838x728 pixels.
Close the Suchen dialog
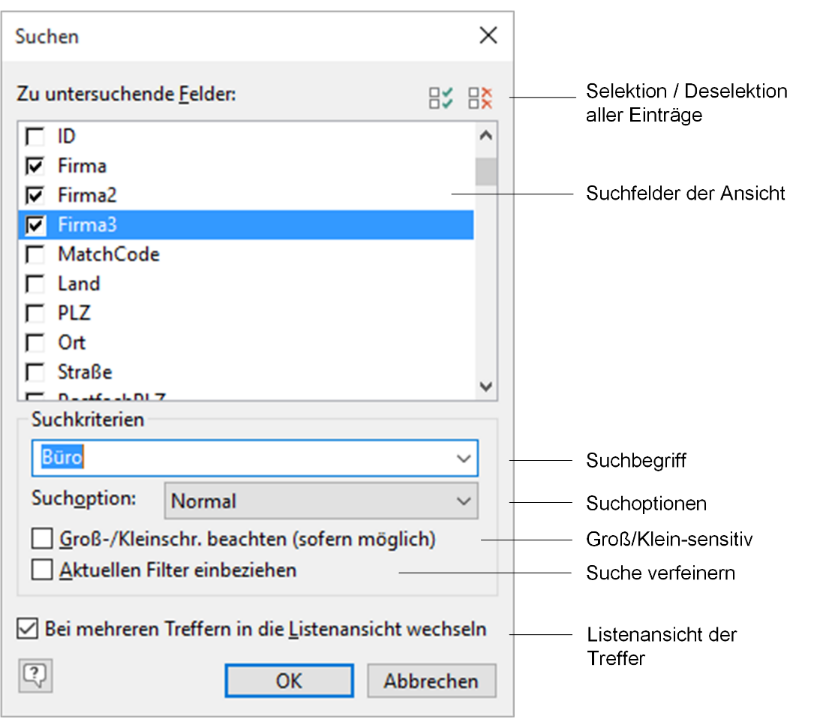pos(488,36)
